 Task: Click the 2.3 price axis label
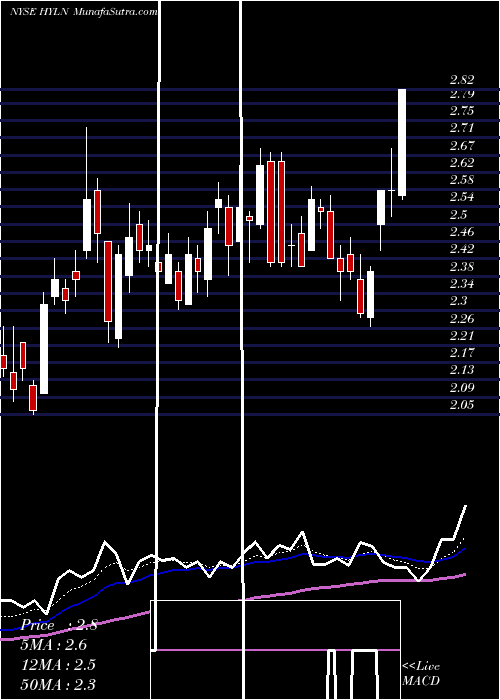point(458,301)
